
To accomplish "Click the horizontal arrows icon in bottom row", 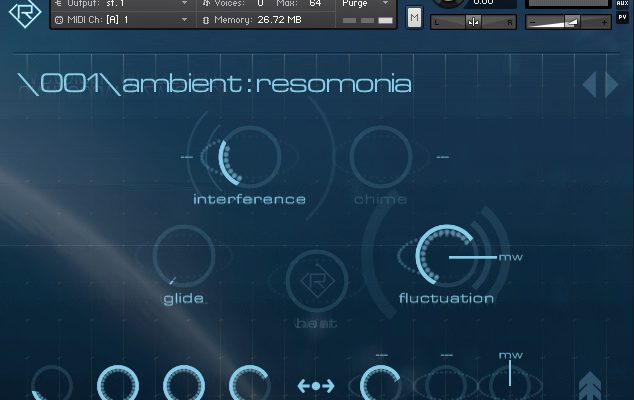I will click(x=316, y=385).
